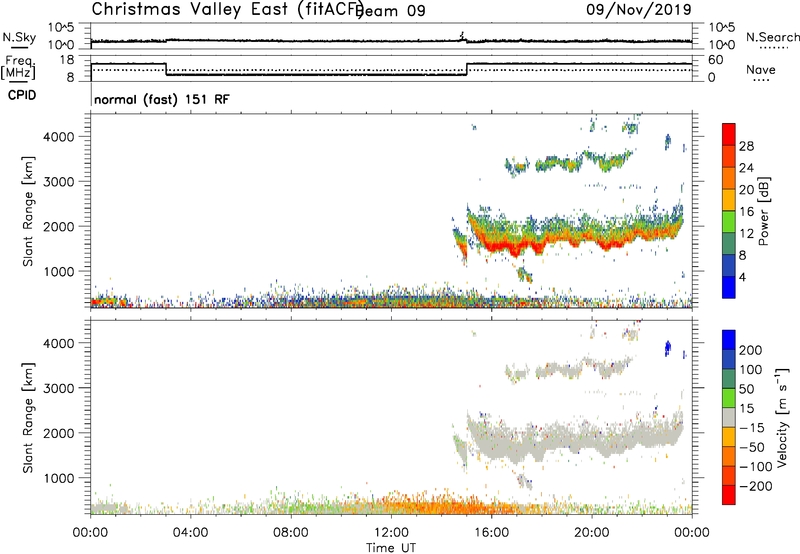The height and width of the screenshot is (554, 800).
Task: Click the 'Christmas Valley East (fitACF)' title
Action: point(228,9)
